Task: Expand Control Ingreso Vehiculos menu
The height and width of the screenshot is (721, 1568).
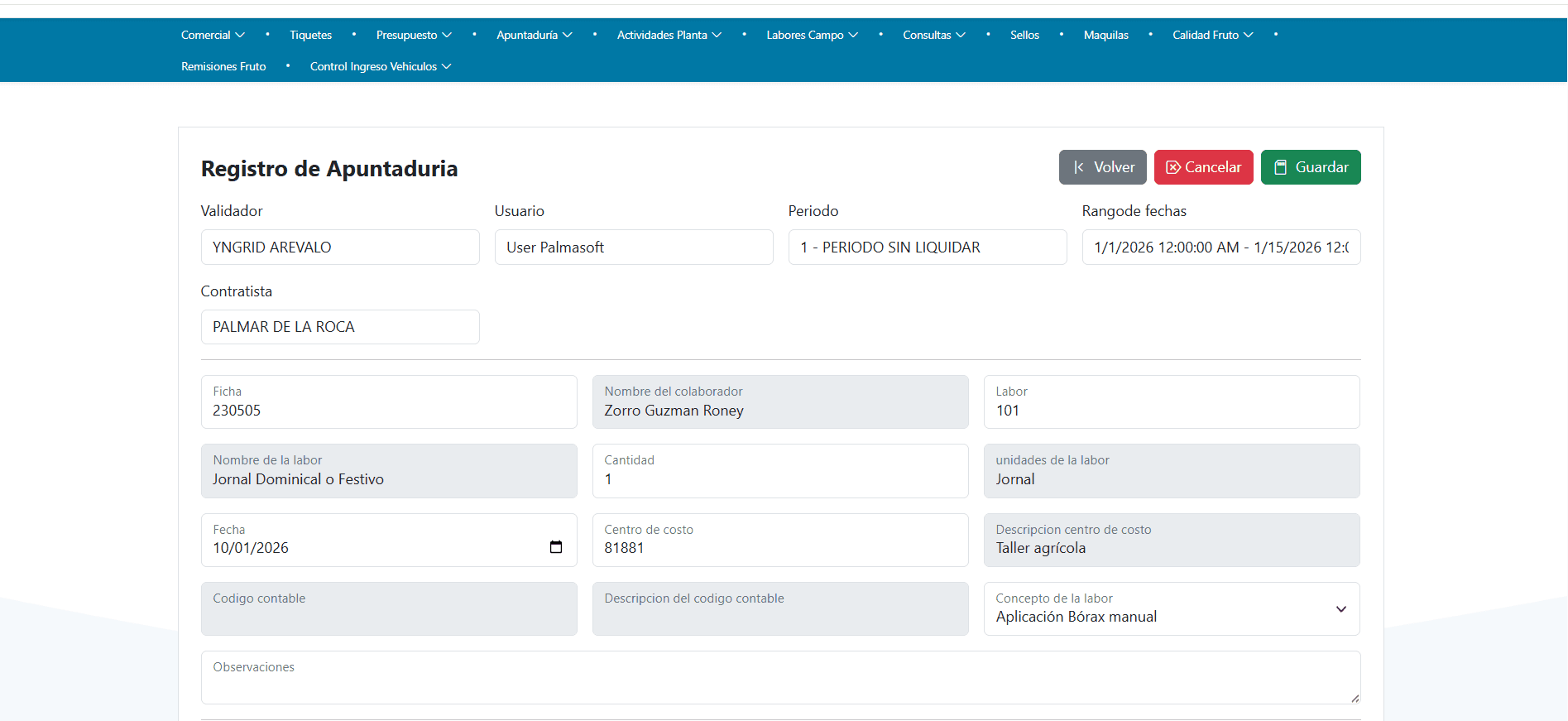Action: click(380, 66)
